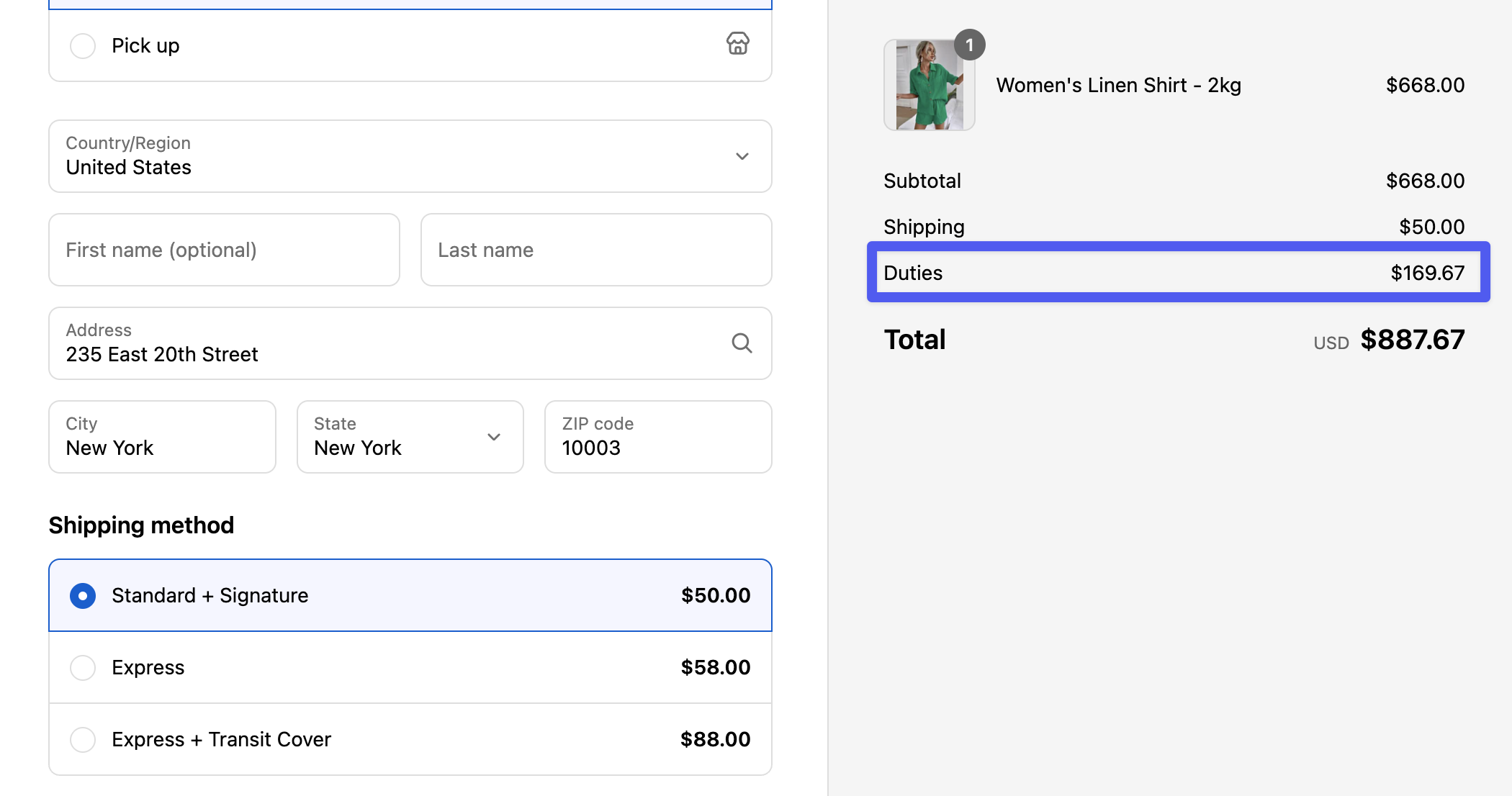This screenshot has height=796, width=1512.
Task: Click the ZIP code field
Action: point(657,438)
